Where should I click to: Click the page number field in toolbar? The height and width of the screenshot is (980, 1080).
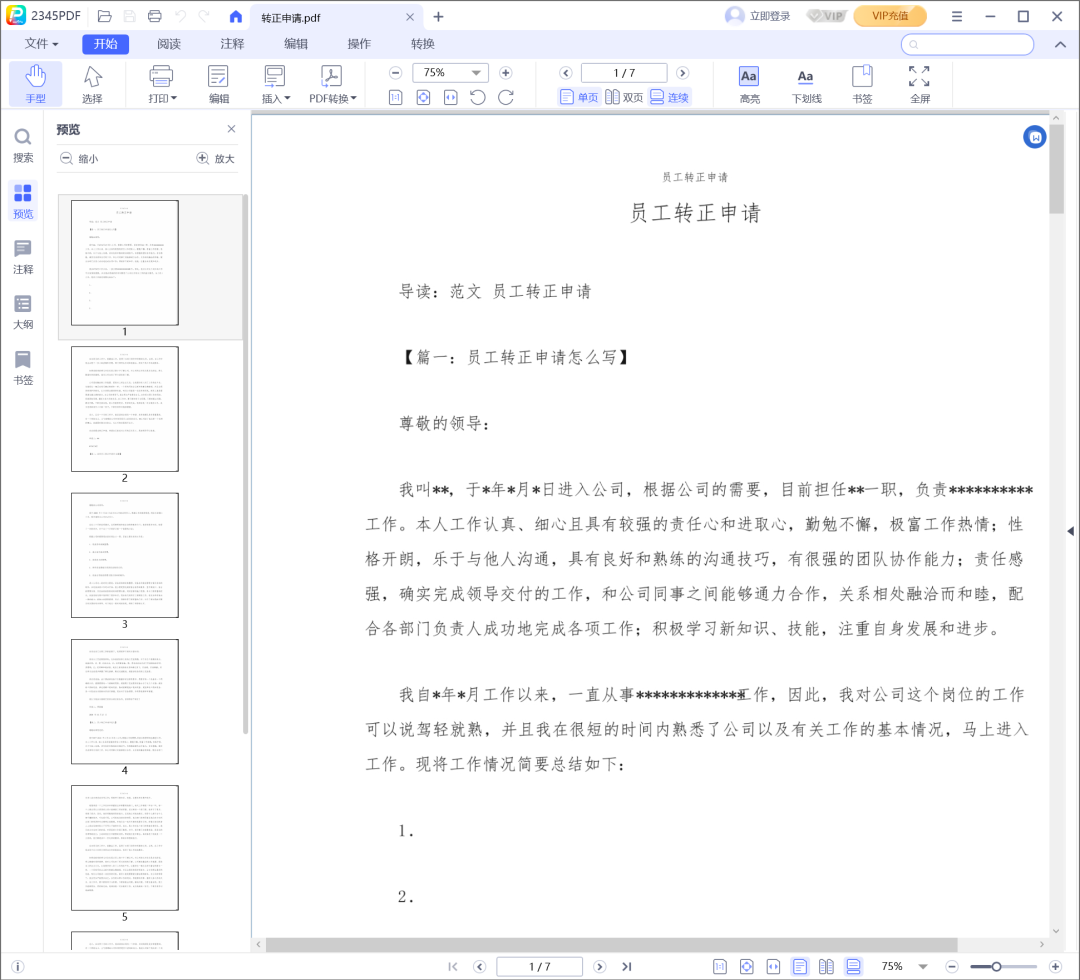pyautogui.click(x=624, y=73)
